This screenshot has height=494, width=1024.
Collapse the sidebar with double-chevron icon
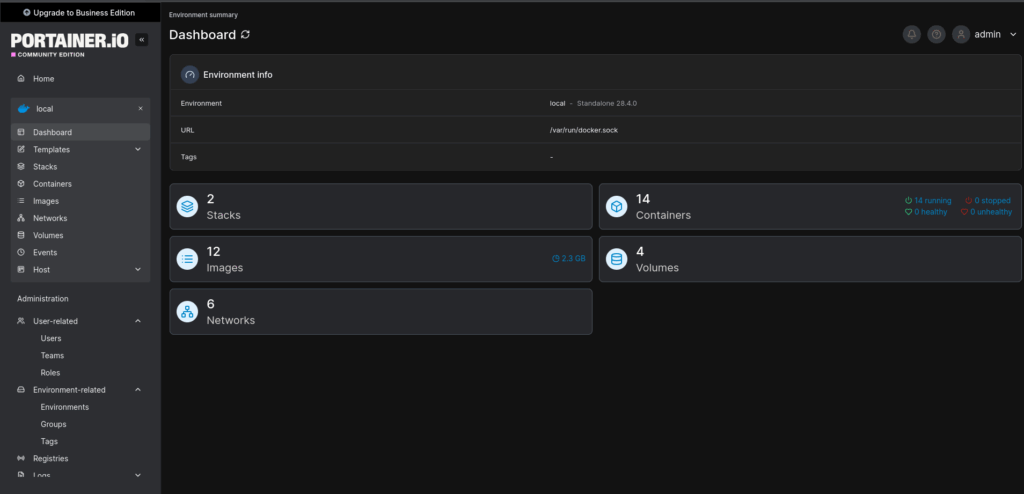click(141, 40)
